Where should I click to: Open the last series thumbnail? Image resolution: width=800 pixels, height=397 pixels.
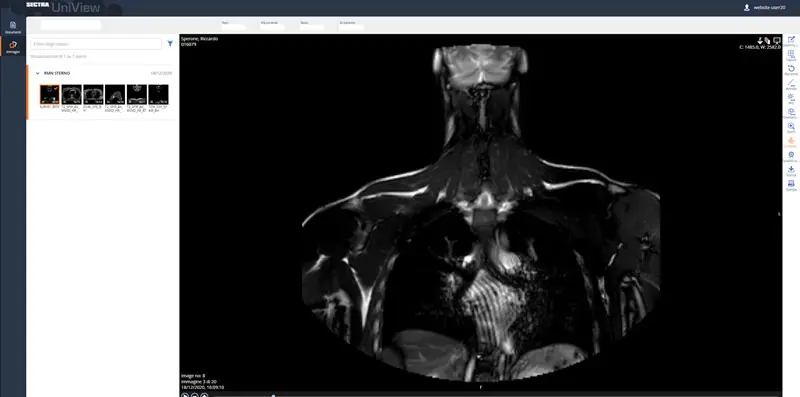click(159, 94)
